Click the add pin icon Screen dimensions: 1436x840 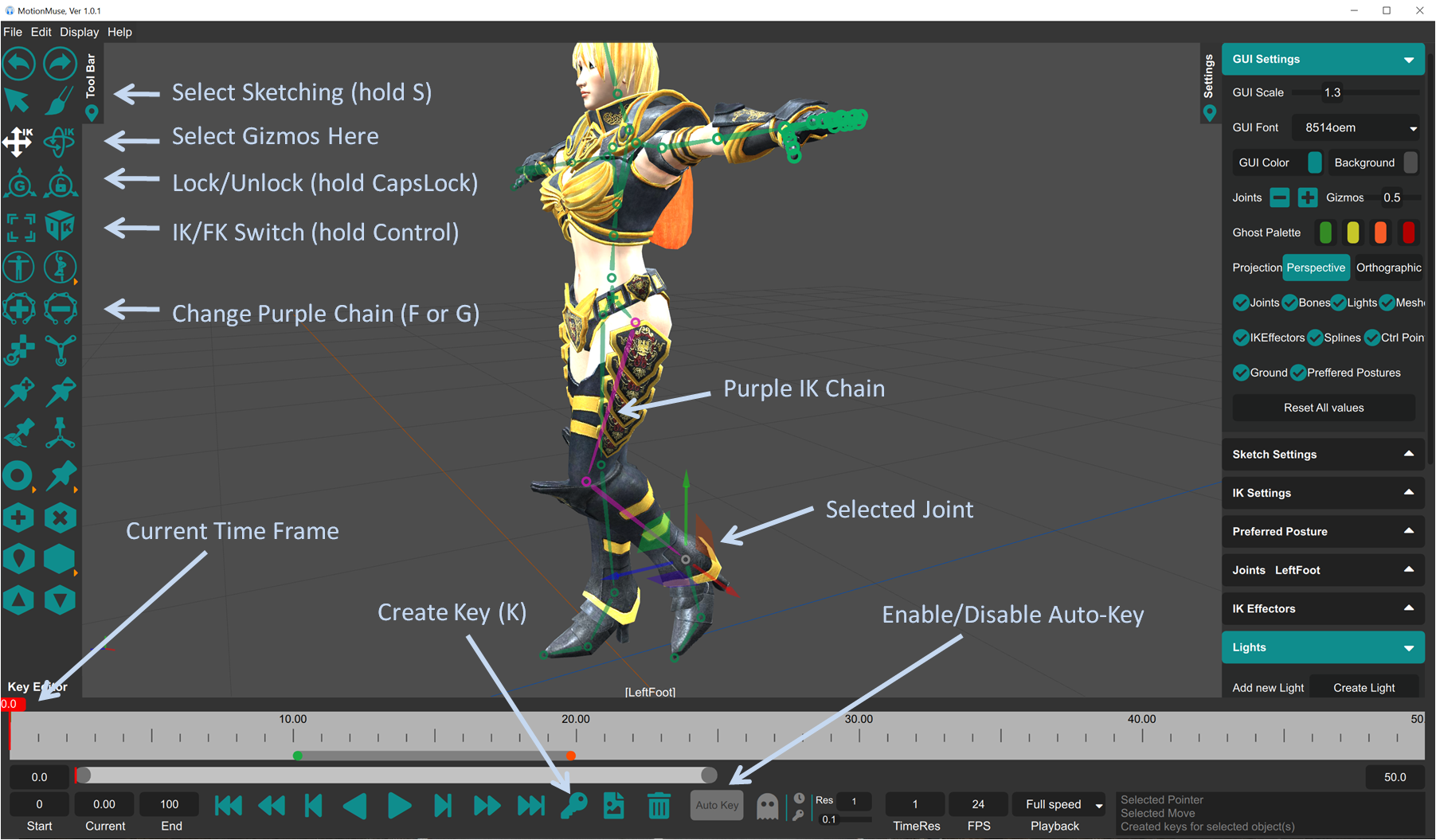click(19, 392)
